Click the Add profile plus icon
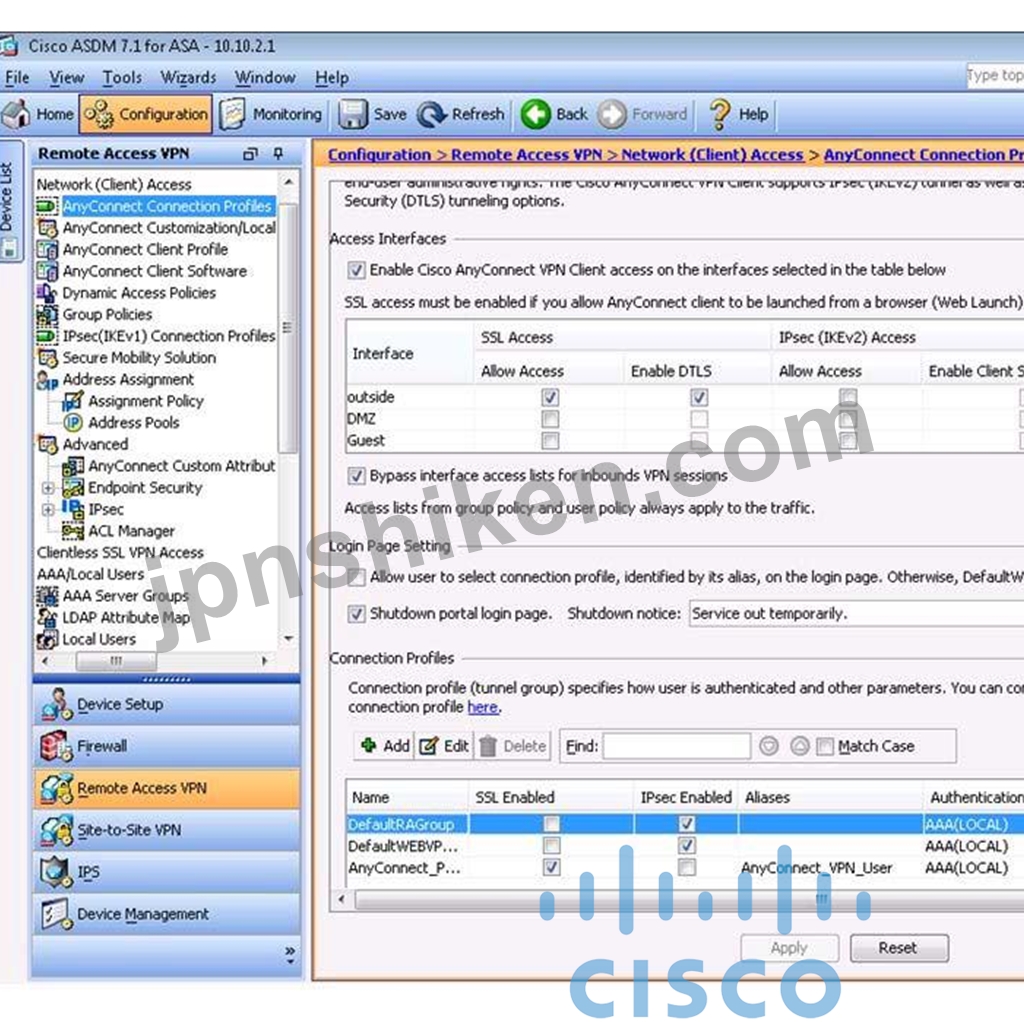1024x1022 pixels. (x=369, y=745)
